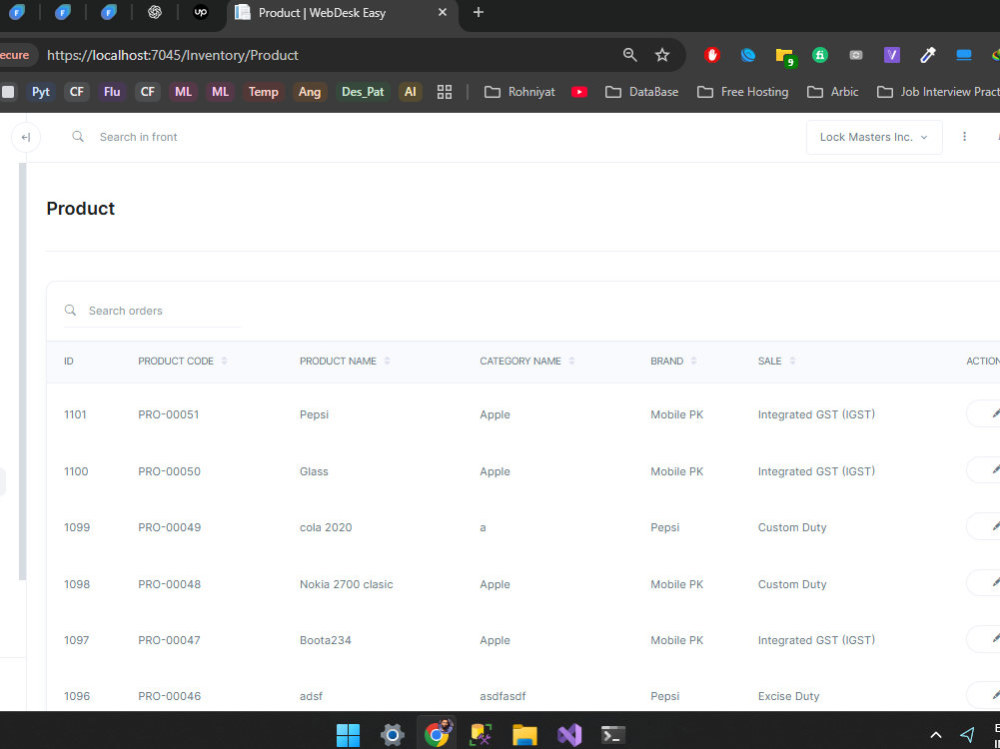Bookmark this page with the star icon
Image resolution: width=1000 pixels, height=749 pixels.
tap(663, 55)
